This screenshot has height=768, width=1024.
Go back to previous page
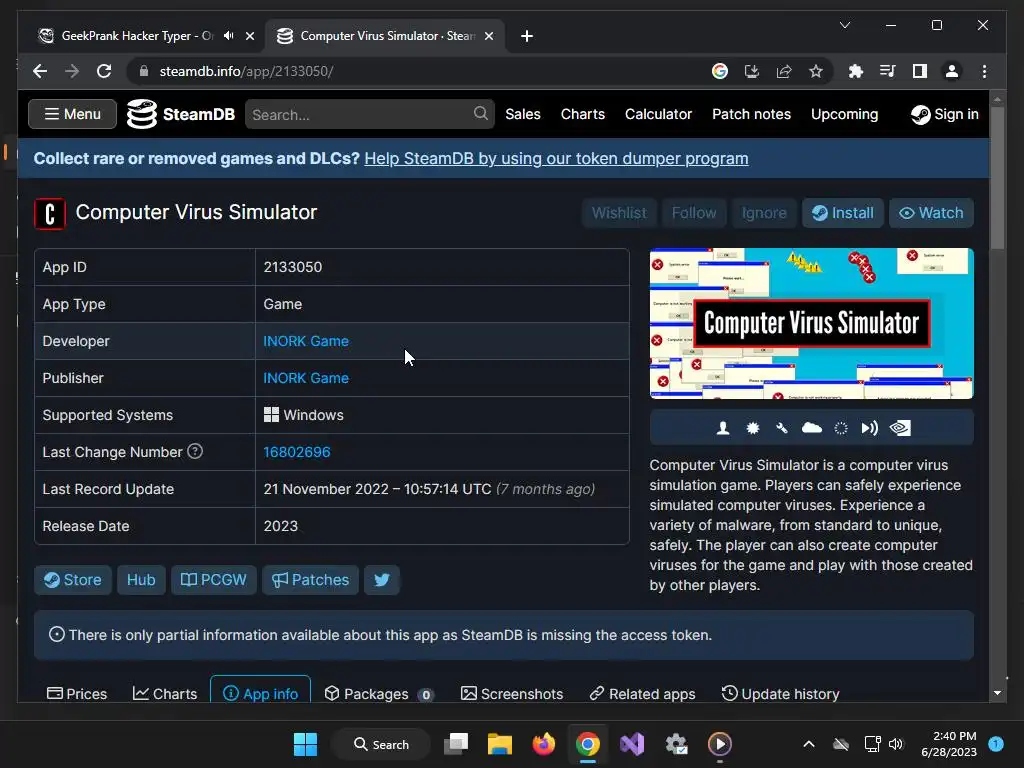click(x=40, y=71)
